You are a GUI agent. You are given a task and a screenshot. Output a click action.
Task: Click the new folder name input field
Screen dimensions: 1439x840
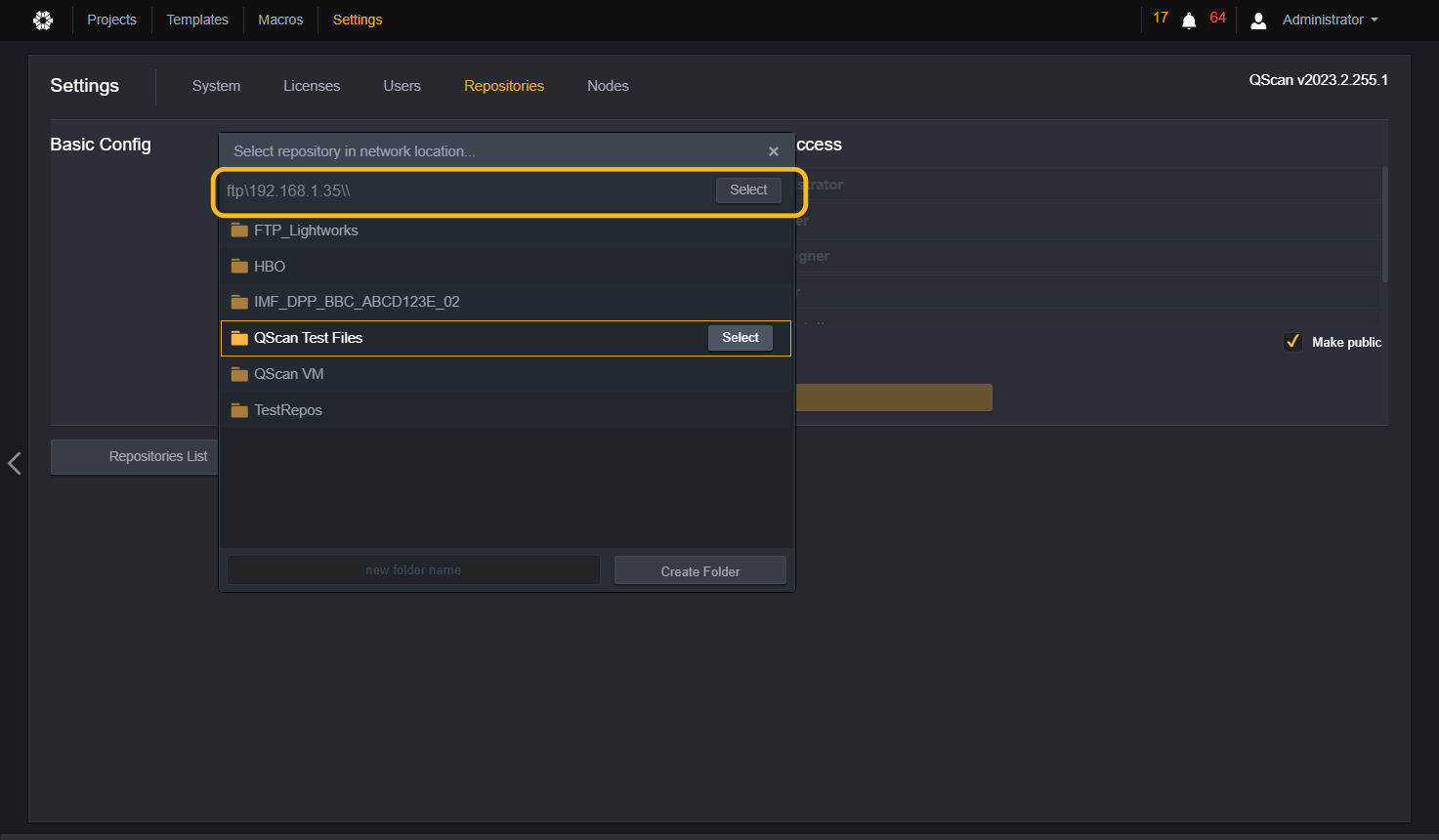coord(413,570)
